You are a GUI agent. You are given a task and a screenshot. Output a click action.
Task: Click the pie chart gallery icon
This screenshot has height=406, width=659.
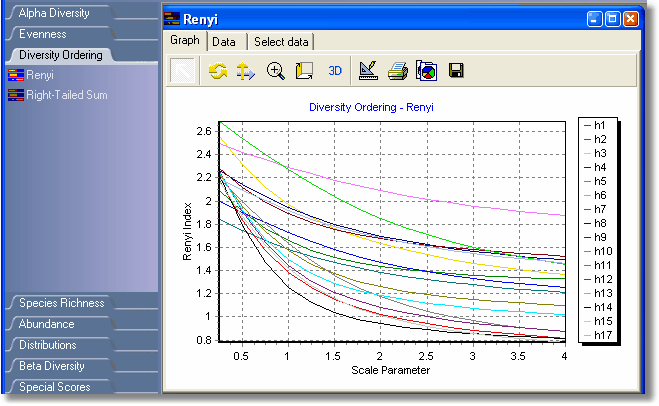426,71
